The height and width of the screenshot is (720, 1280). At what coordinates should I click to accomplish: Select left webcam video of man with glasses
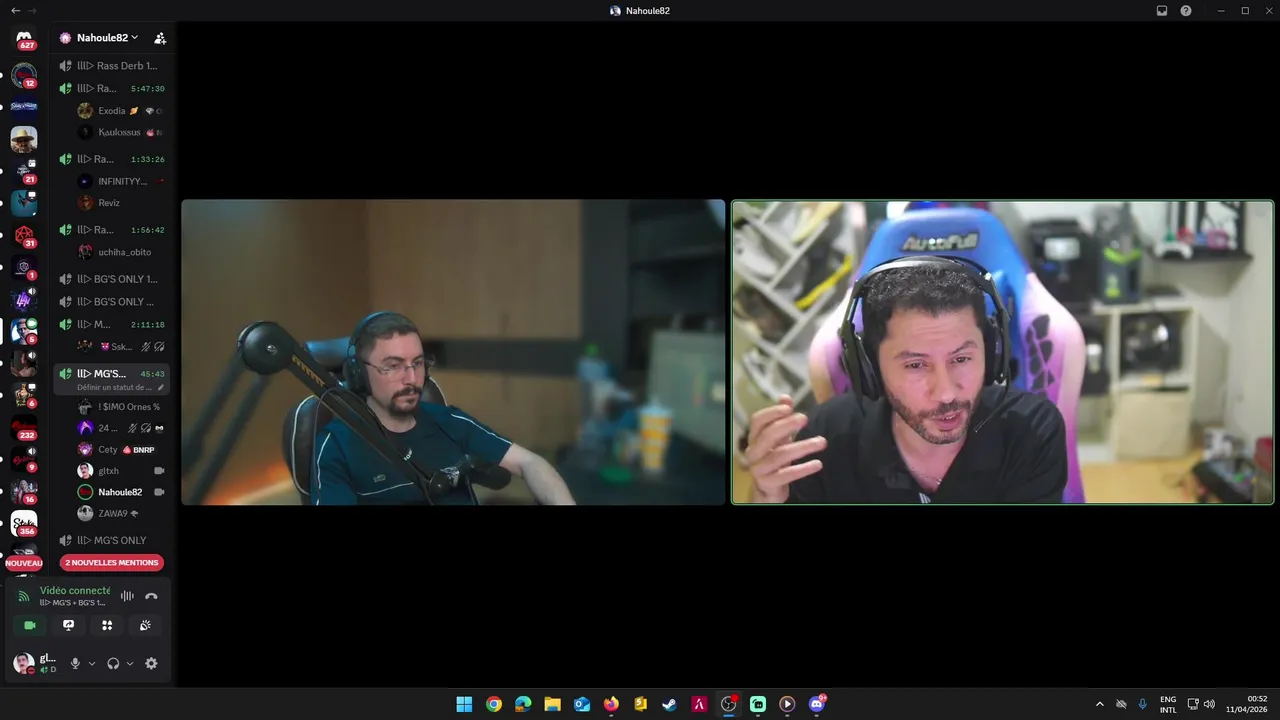point(453,352)
